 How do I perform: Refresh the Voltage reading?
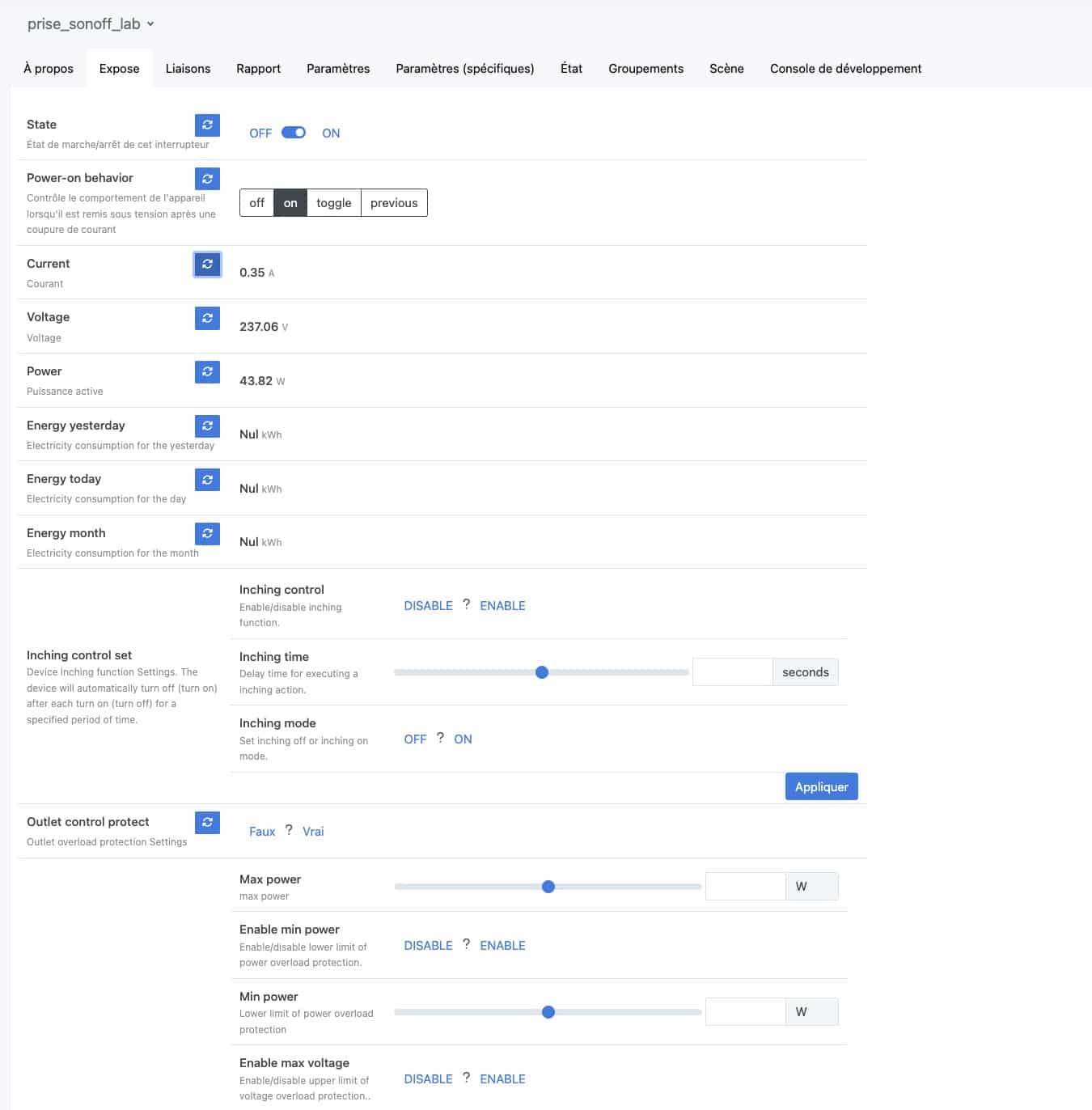[x=207, y=318]
